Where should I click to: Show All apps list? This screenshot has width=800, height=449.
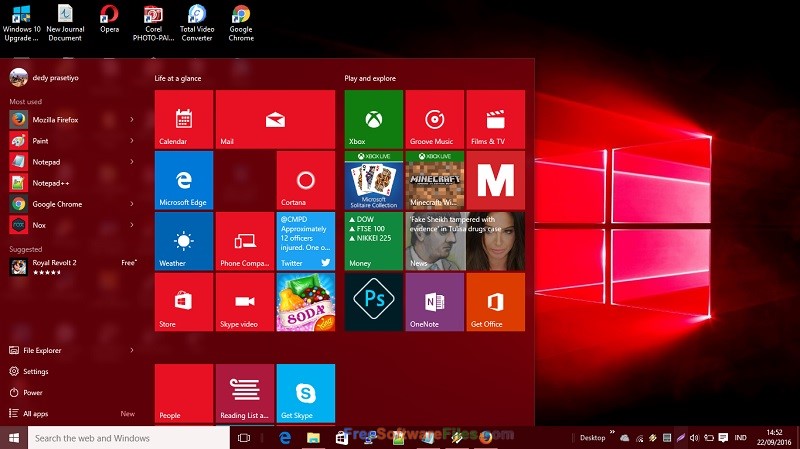(71, 413)
